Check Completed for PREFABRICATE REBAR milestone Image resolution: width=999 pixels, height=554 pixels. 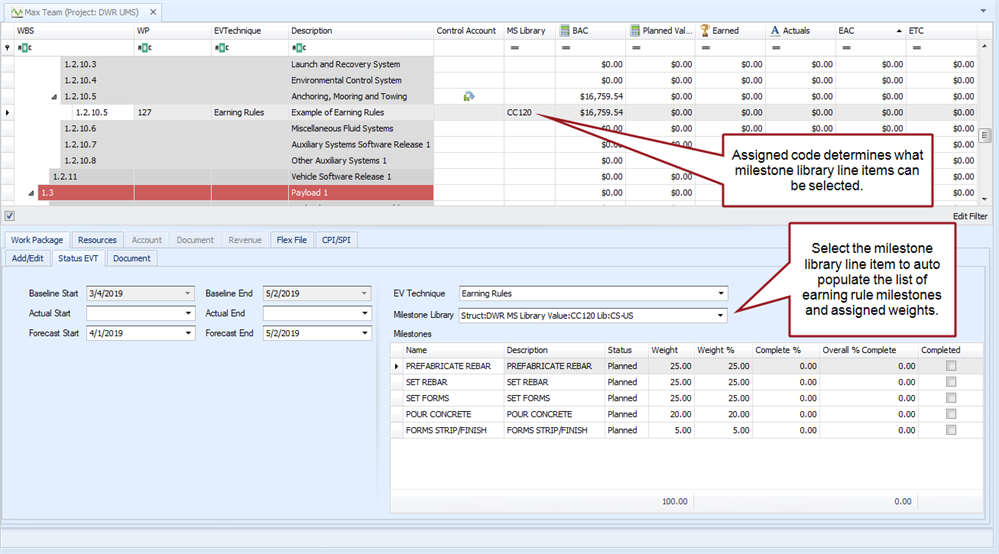(x=951, y=366)
